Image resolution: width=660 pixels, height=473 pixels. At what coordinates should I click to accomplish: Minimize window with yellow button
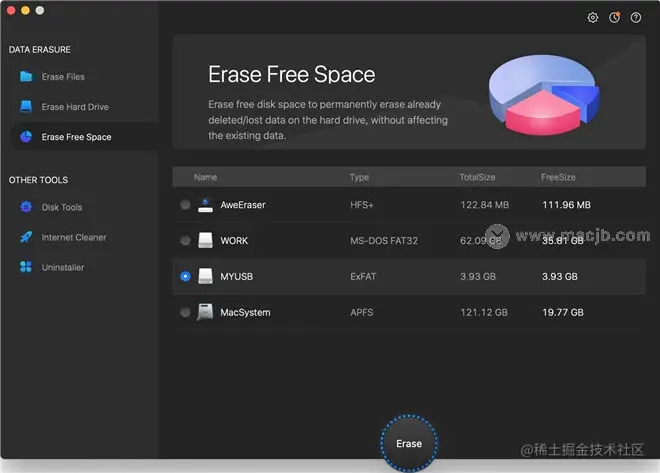click(x=25, y=11)
